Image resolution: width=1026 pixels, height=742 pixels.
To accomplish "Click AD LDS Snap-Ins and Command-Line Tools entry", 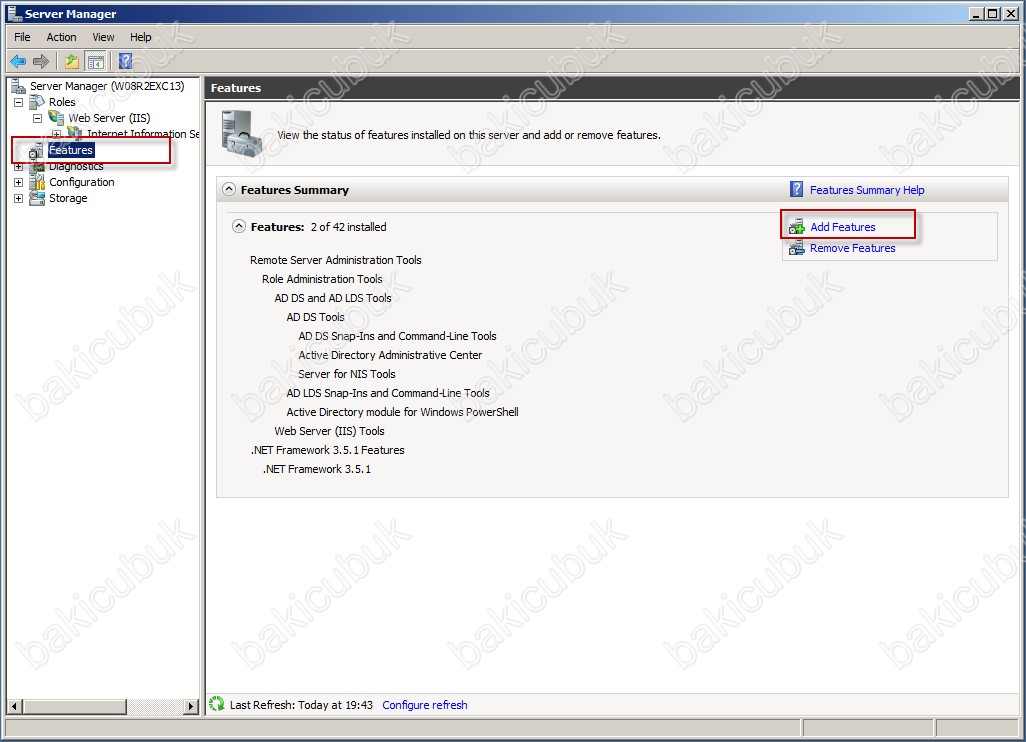I will click(388, 393).
